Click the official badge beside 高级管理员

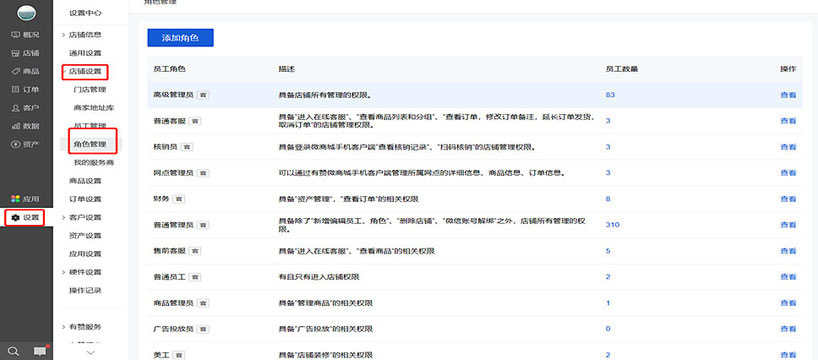pos(204,95)
